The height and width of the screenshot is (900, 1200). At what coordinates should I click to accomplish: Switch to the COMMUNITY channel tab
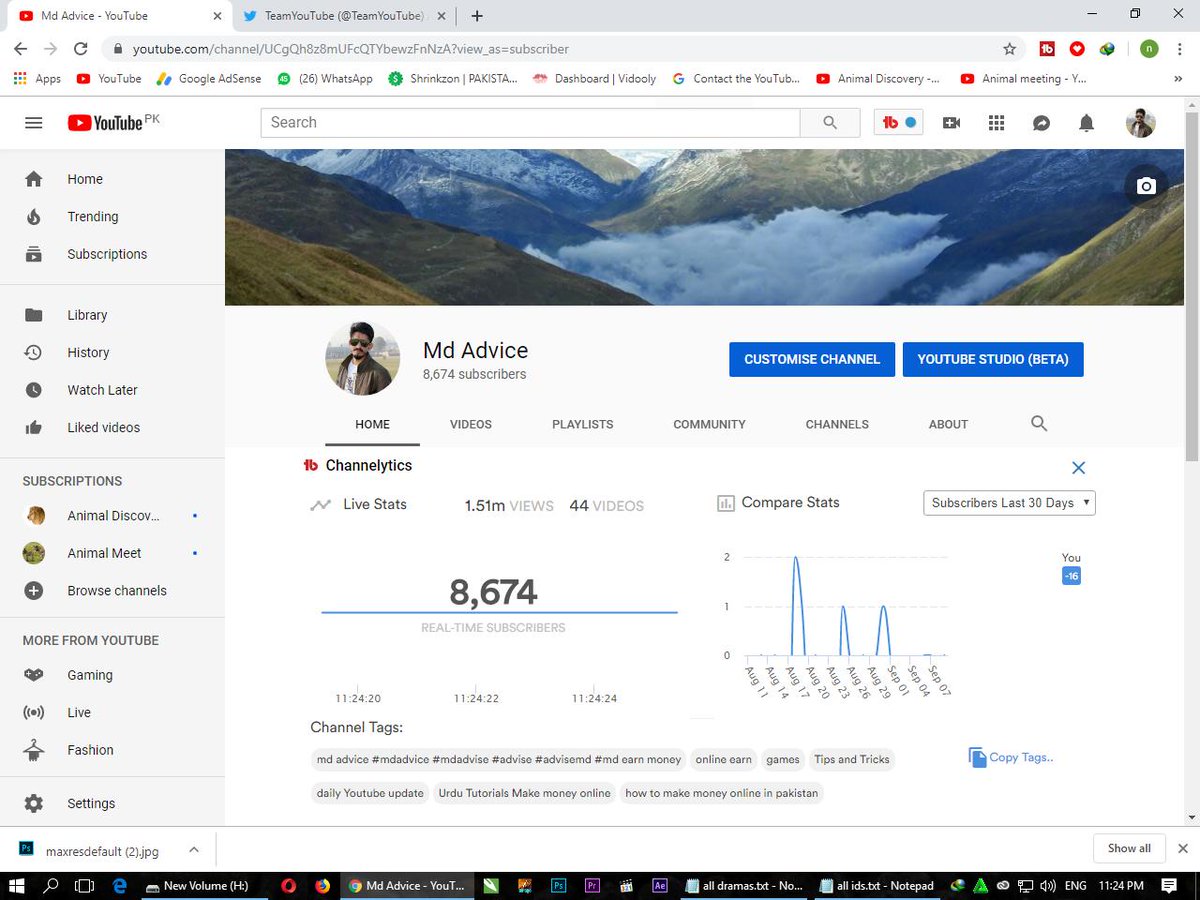pos(709,424)
